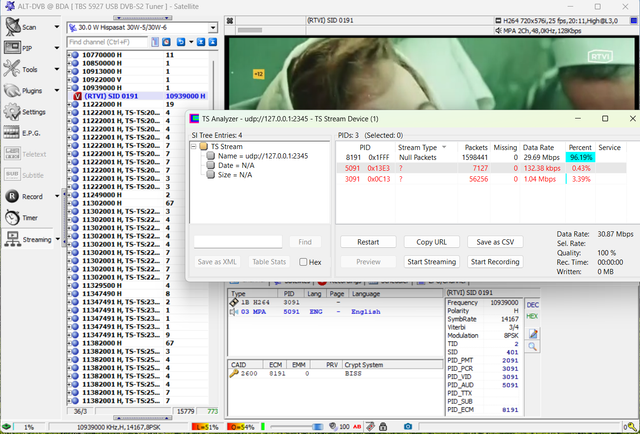Click the magnifier icon below the edit icon
The image size is (640, 434).
[x=533, y=347]
